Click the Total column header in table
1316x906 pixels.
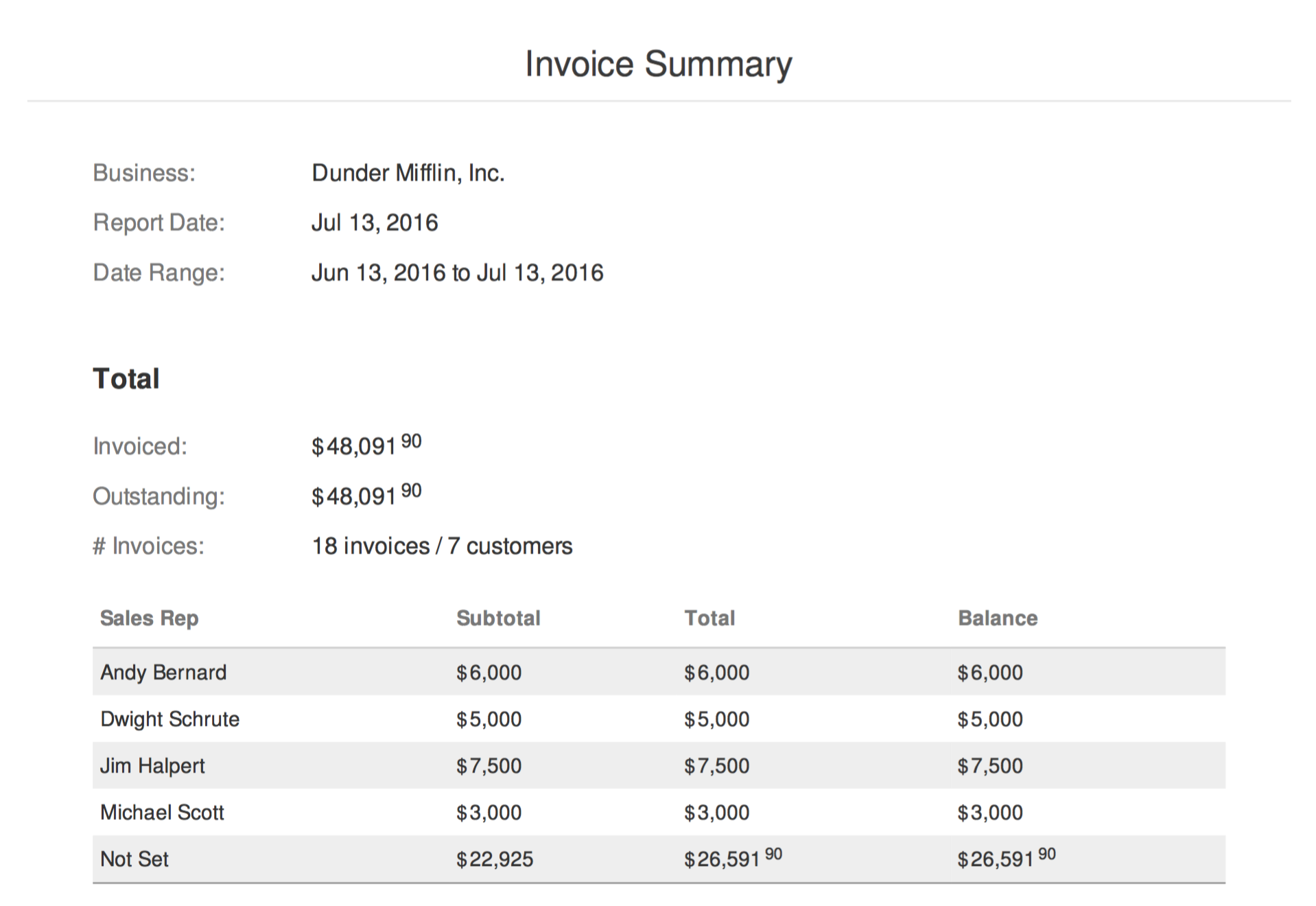pos(709,618)
